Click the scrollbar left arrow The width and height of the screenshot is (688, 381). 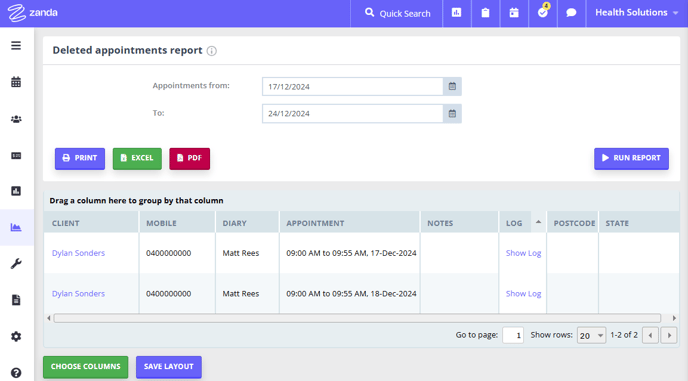[x=49, y=318]
